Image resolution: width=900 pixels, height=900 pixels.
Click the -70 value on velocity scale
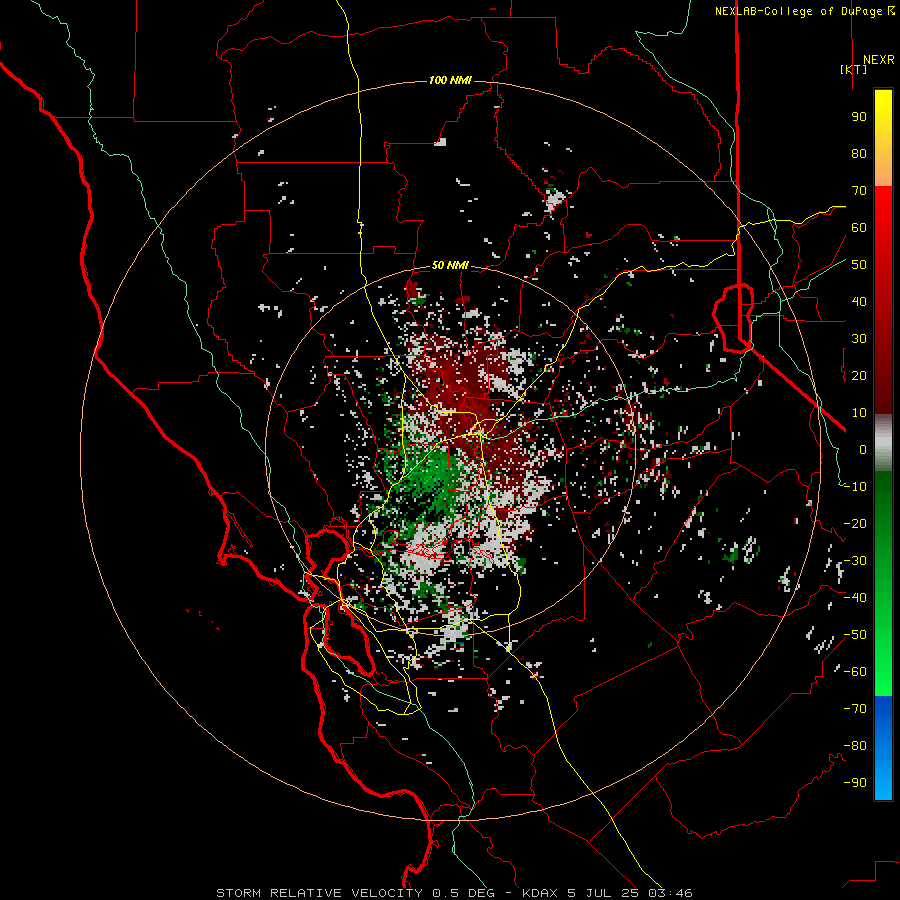(855, 709)
